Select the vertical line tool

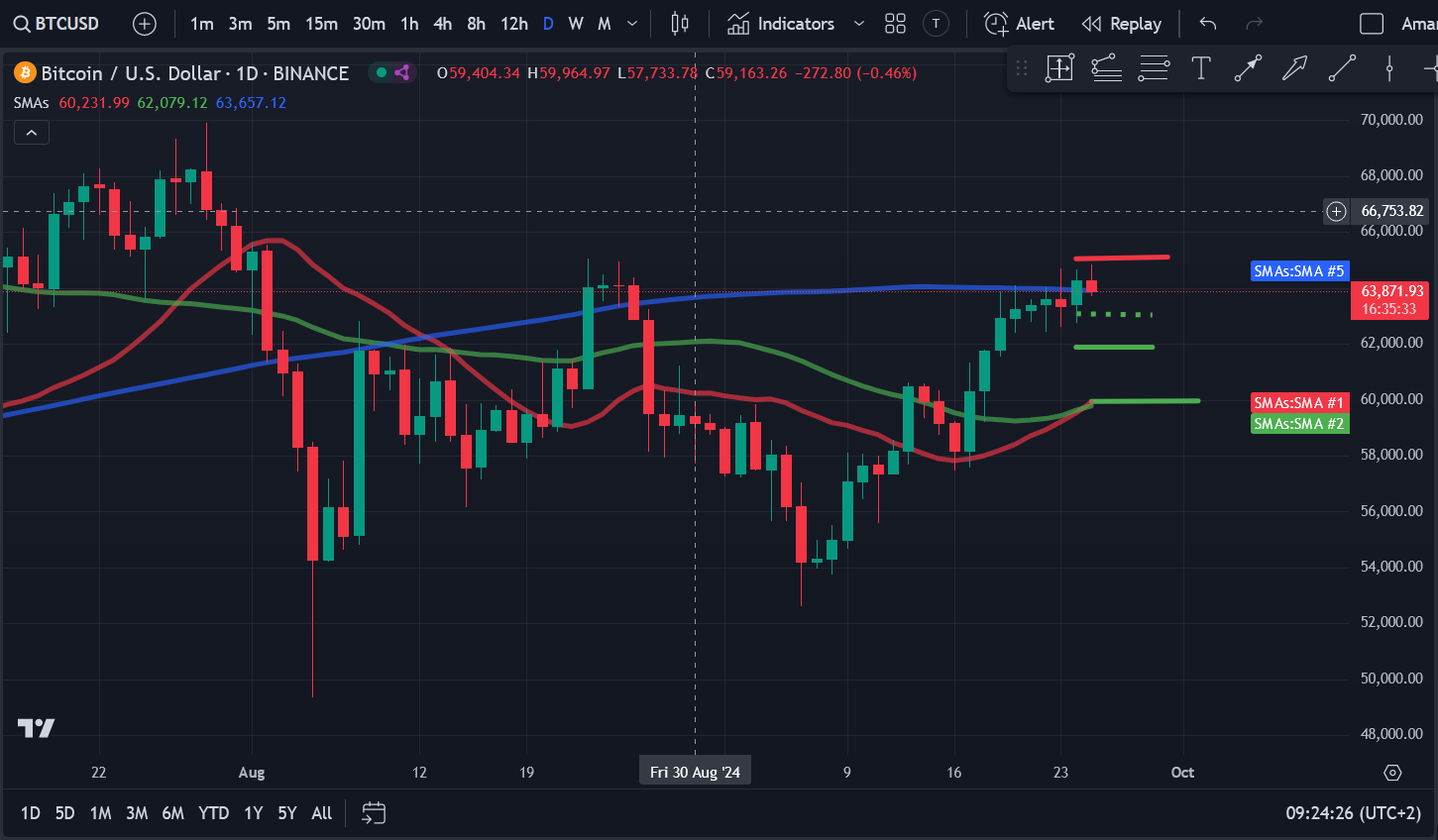coord(1389,68)
